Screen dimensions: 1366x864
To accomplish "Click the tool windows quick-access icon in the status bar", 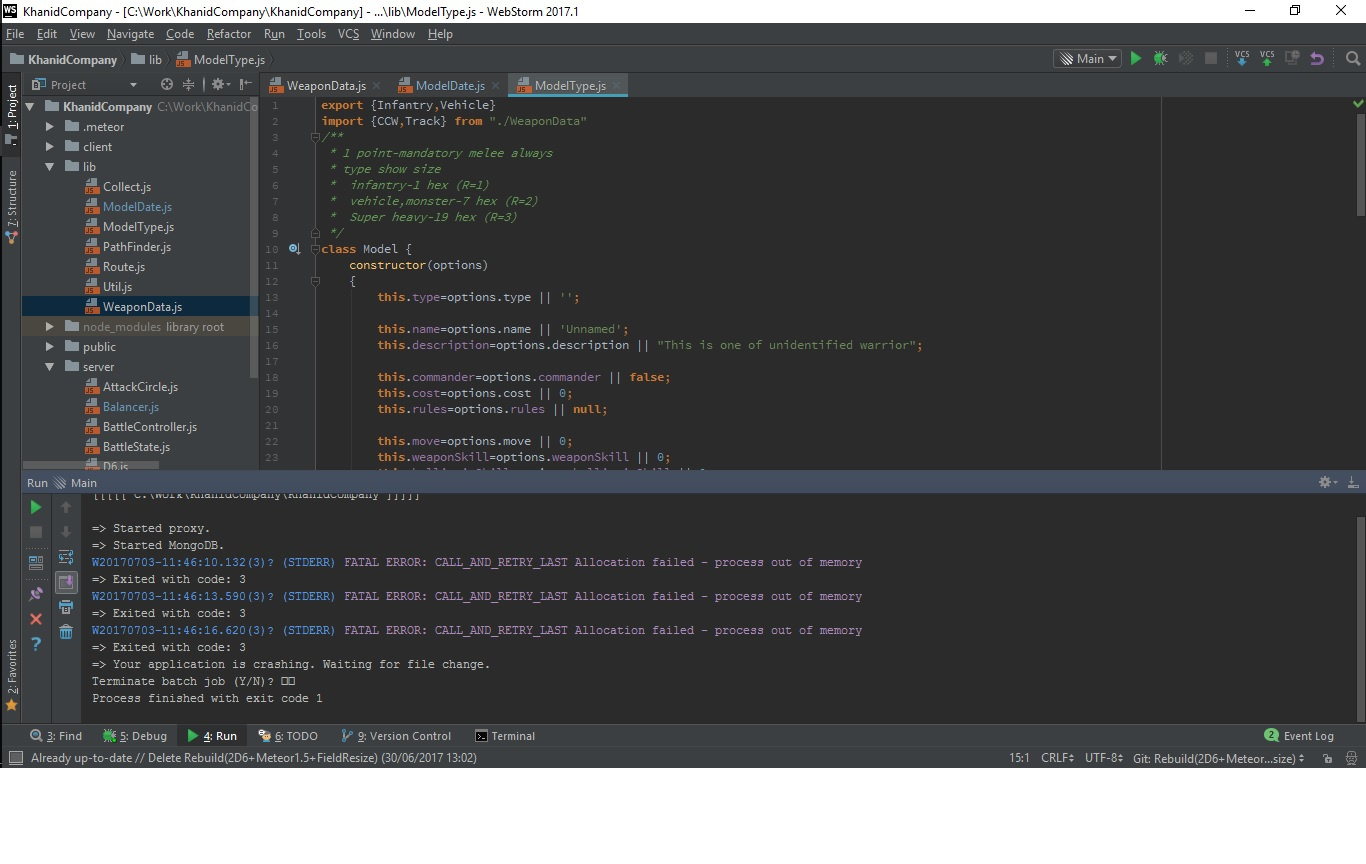I will coord(15,758).
